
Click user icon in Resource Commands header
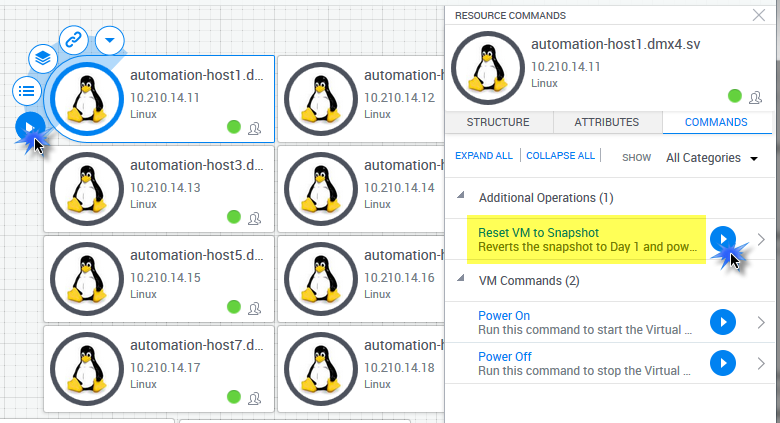pos(755,97)
